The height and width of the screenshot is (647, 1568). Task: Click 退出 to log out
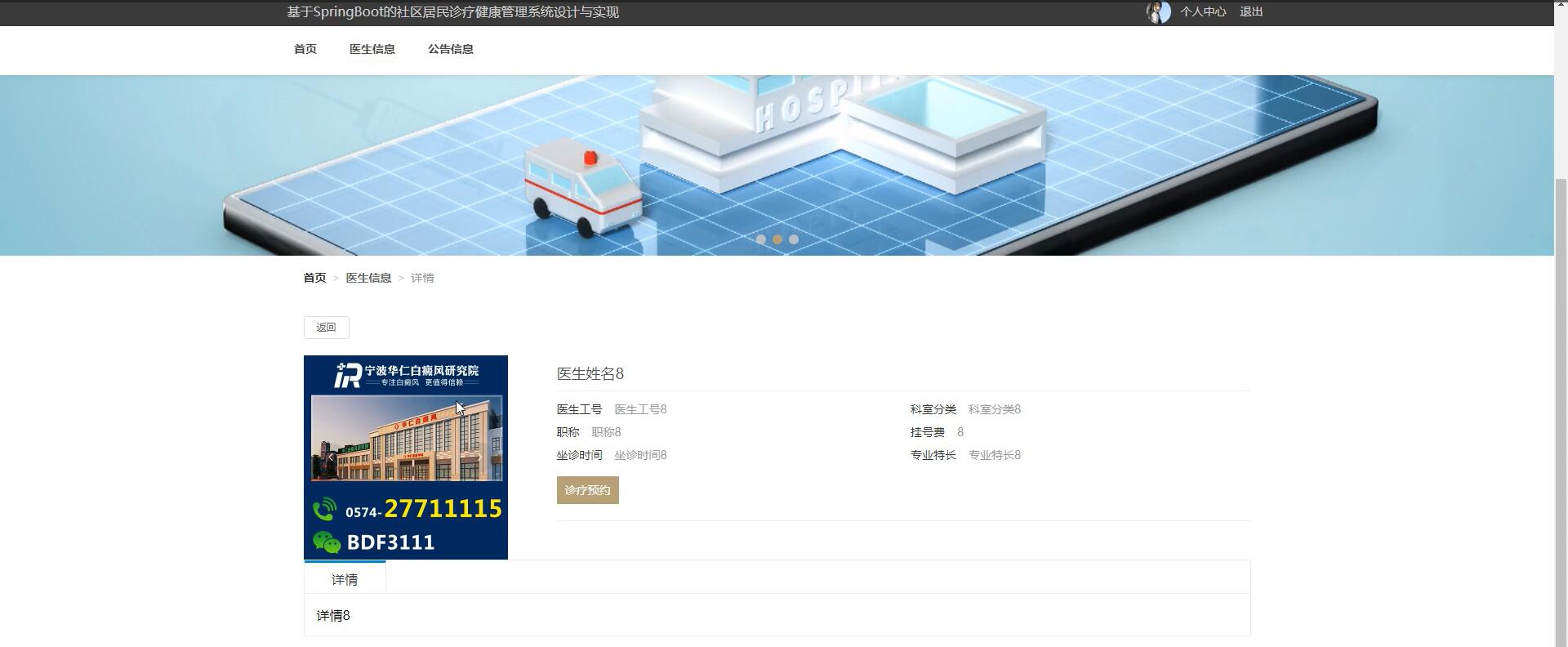(x=1251, y=11)
